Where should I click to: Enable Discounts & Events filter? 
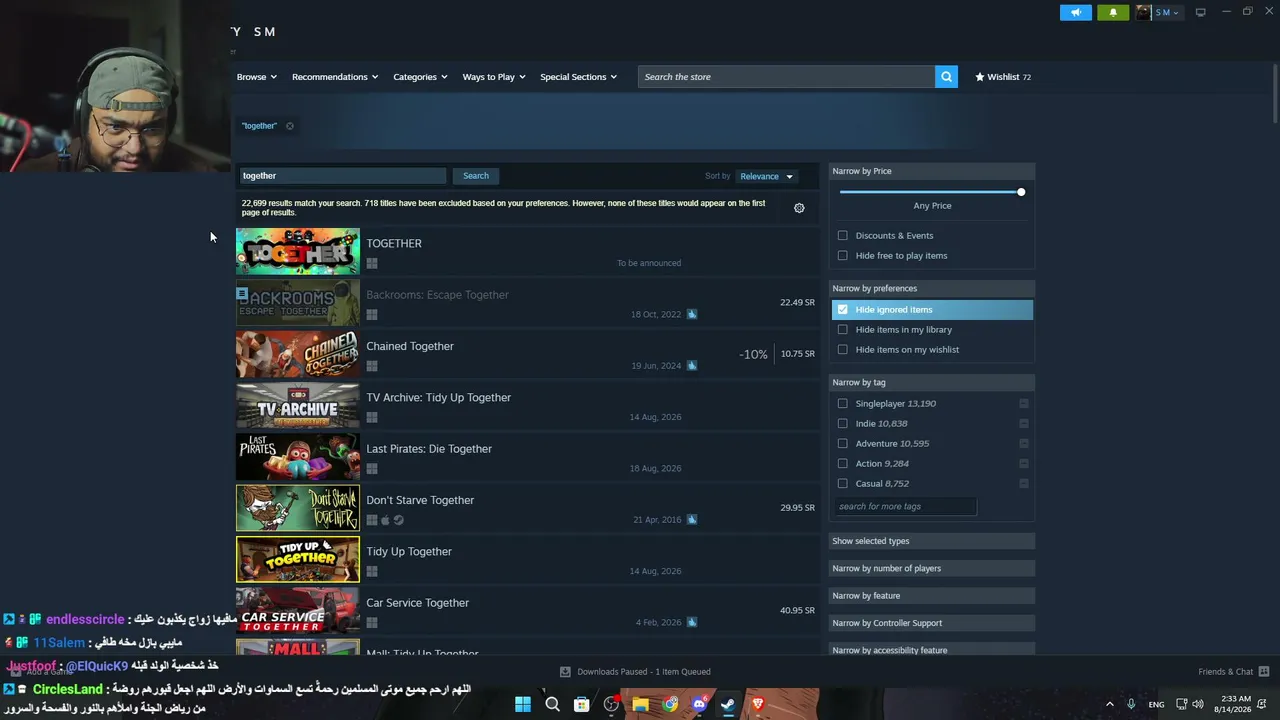pyautogui.click(x=843, y=236)
